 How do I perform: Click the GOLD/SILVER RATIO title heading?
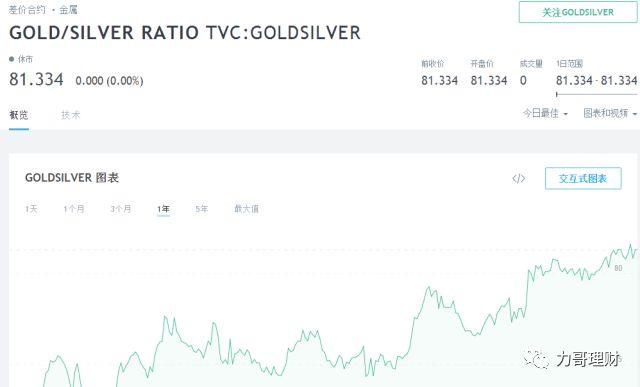pos(185,33)
